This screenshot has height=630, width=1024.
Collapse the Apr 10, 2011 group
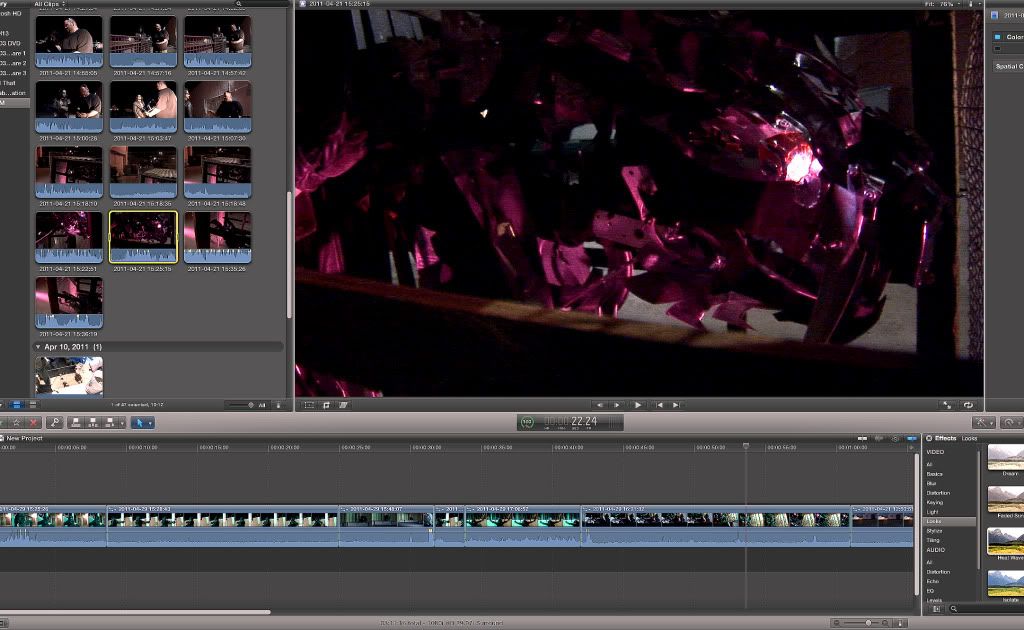coord(38,347)
